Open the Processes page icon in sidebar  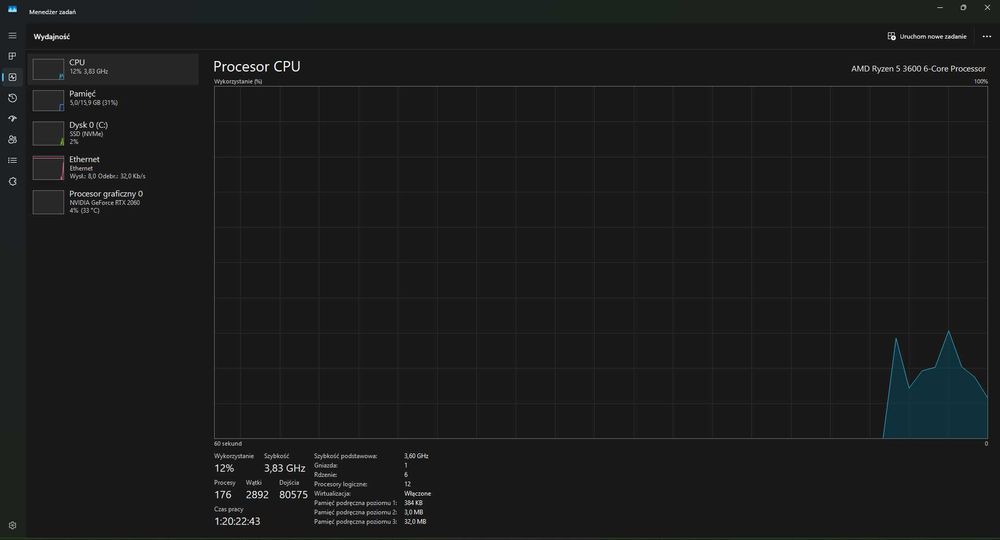(x=12, y=56)
